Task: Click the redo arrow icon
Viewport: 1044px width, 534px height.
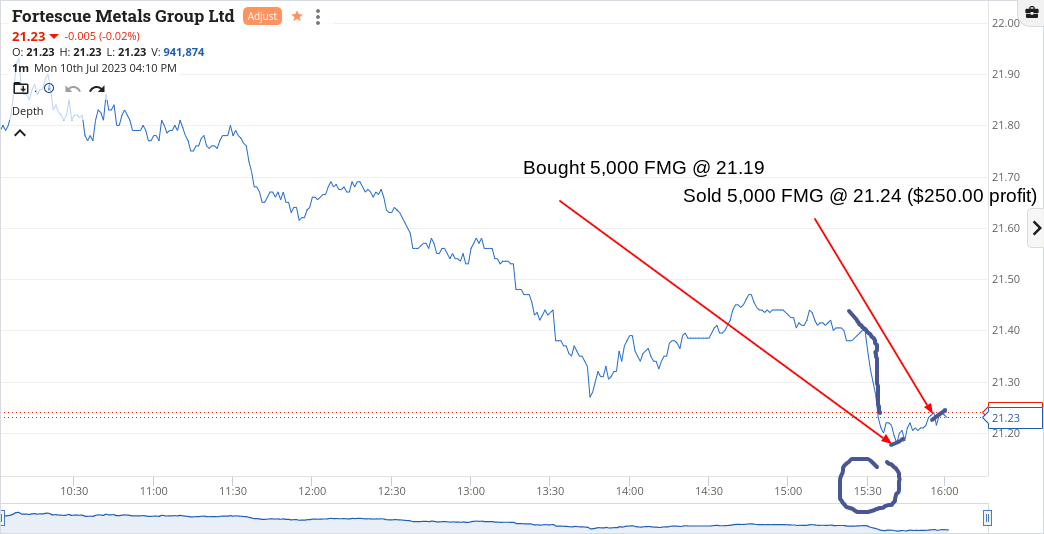Action: [x=97, y=90]
